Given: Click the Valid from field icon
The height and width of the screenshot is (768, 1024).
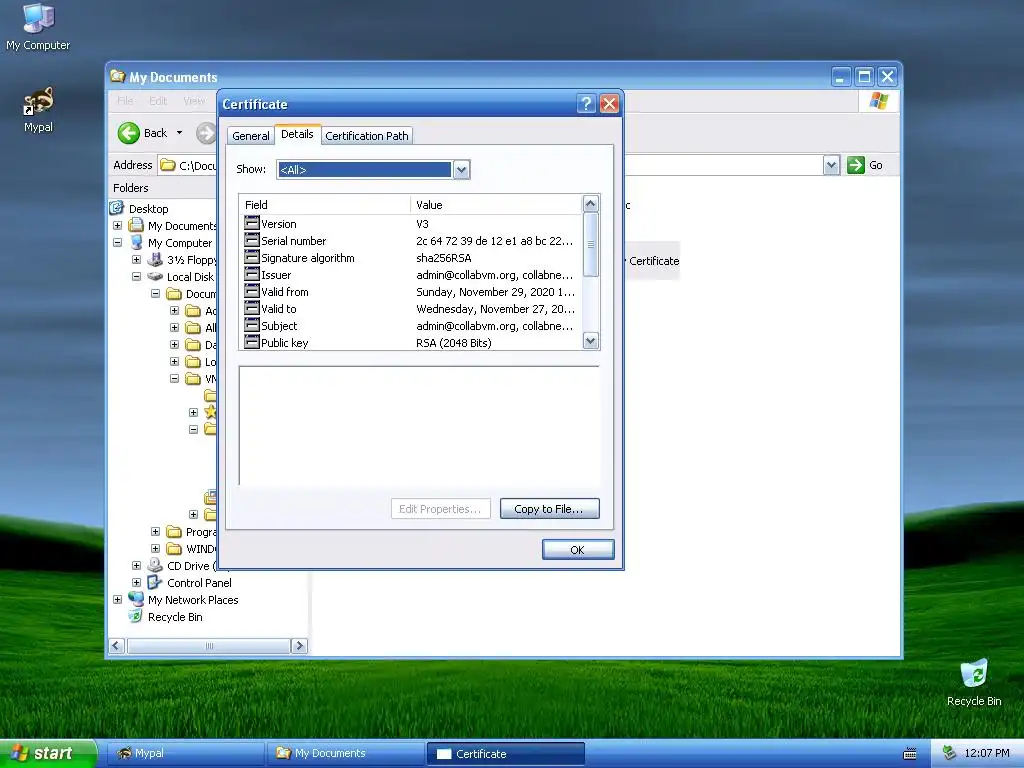Looking at the screenshot, I should tap(252, 291).
